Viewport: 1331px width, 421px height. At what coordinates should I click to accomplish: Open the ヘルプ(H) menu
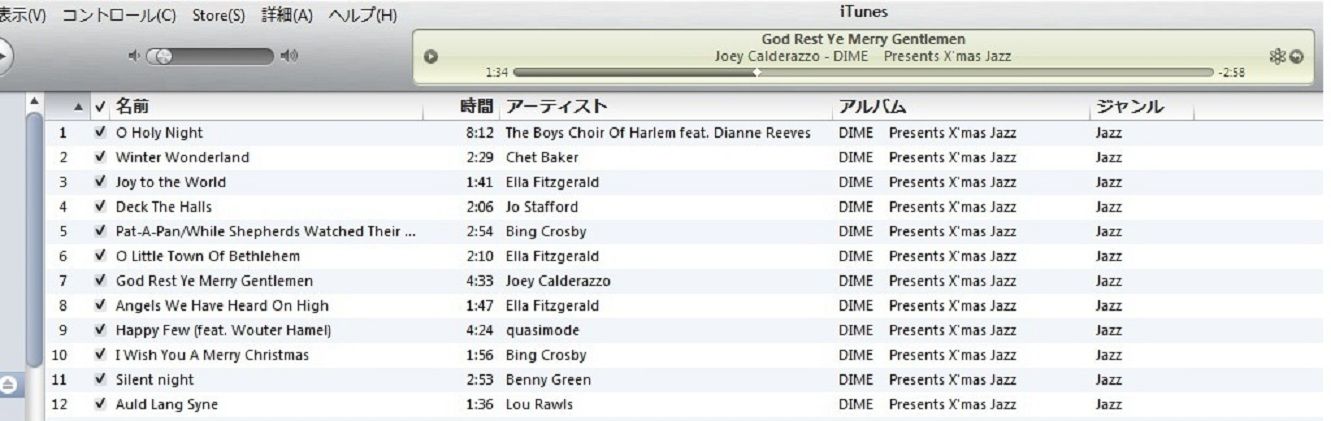363,16
